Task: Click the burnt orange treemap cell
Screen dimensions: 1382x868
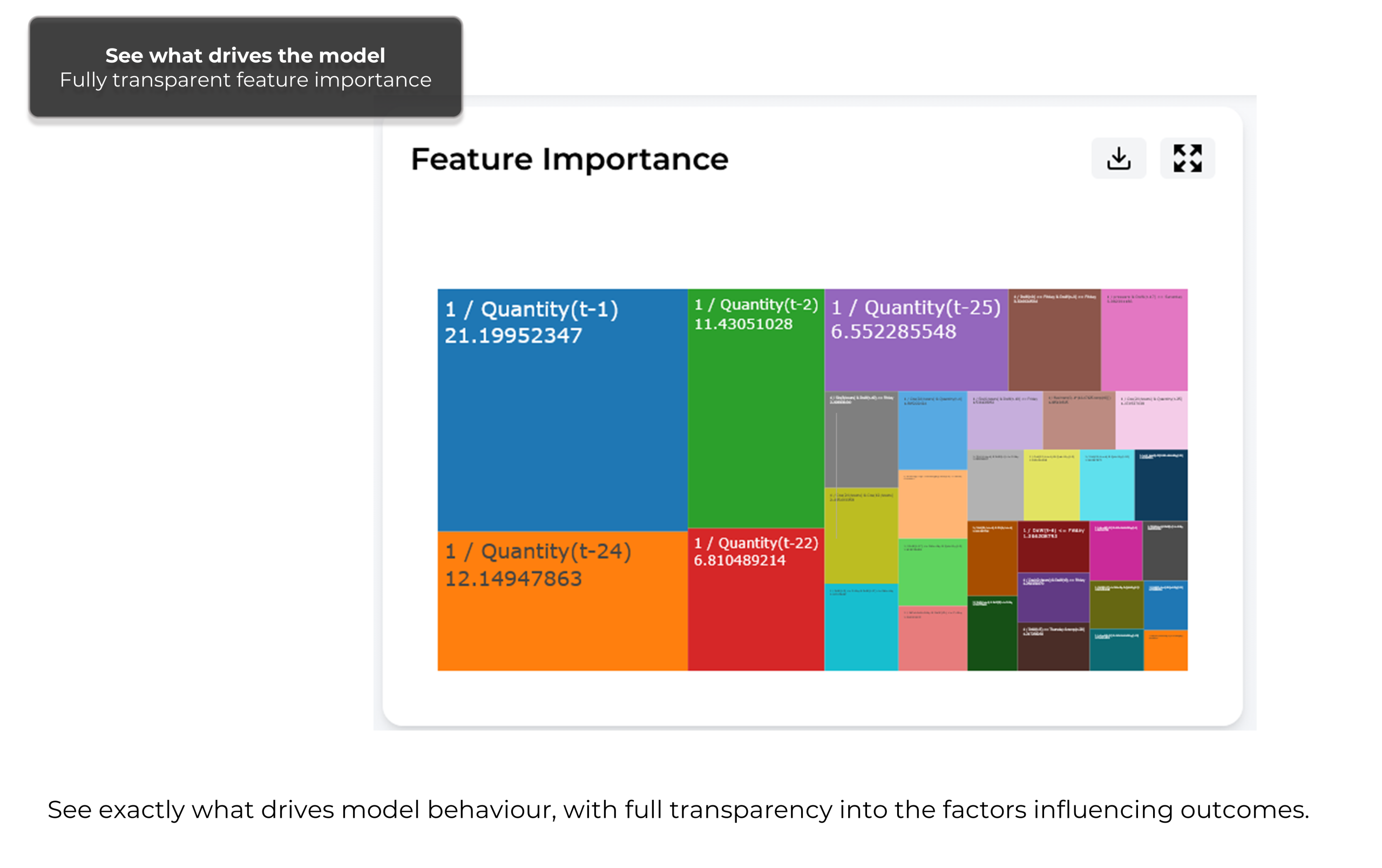Action: pos(992,558)
